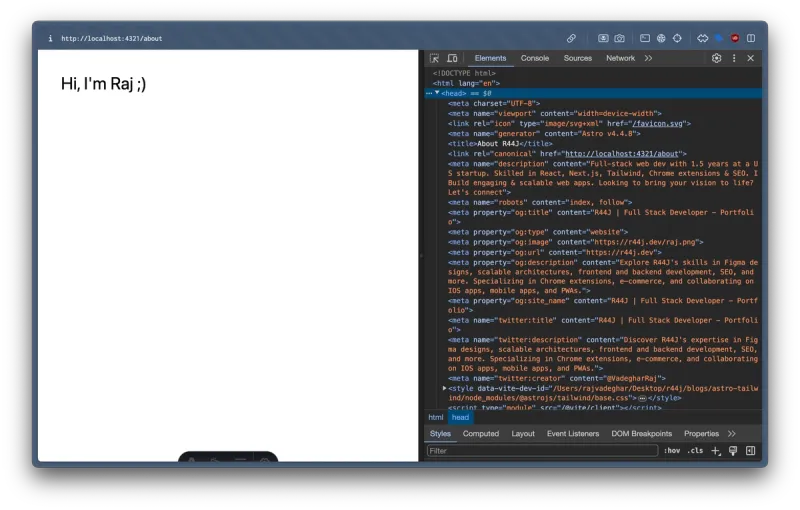Viewport: 800px width, 510px height.
Task: Click the three dots beside head node
Action: coord(429,93)
